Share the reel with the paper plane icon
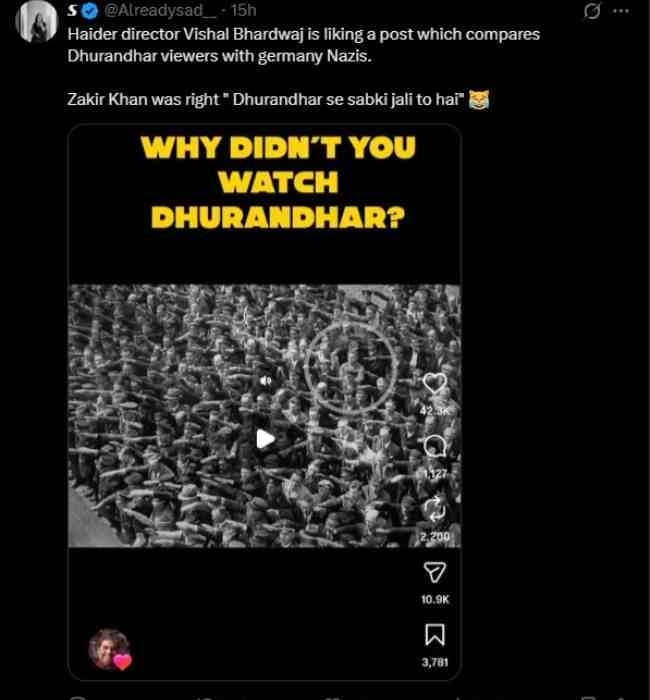The image size is (650, 700). coord(435,572)
